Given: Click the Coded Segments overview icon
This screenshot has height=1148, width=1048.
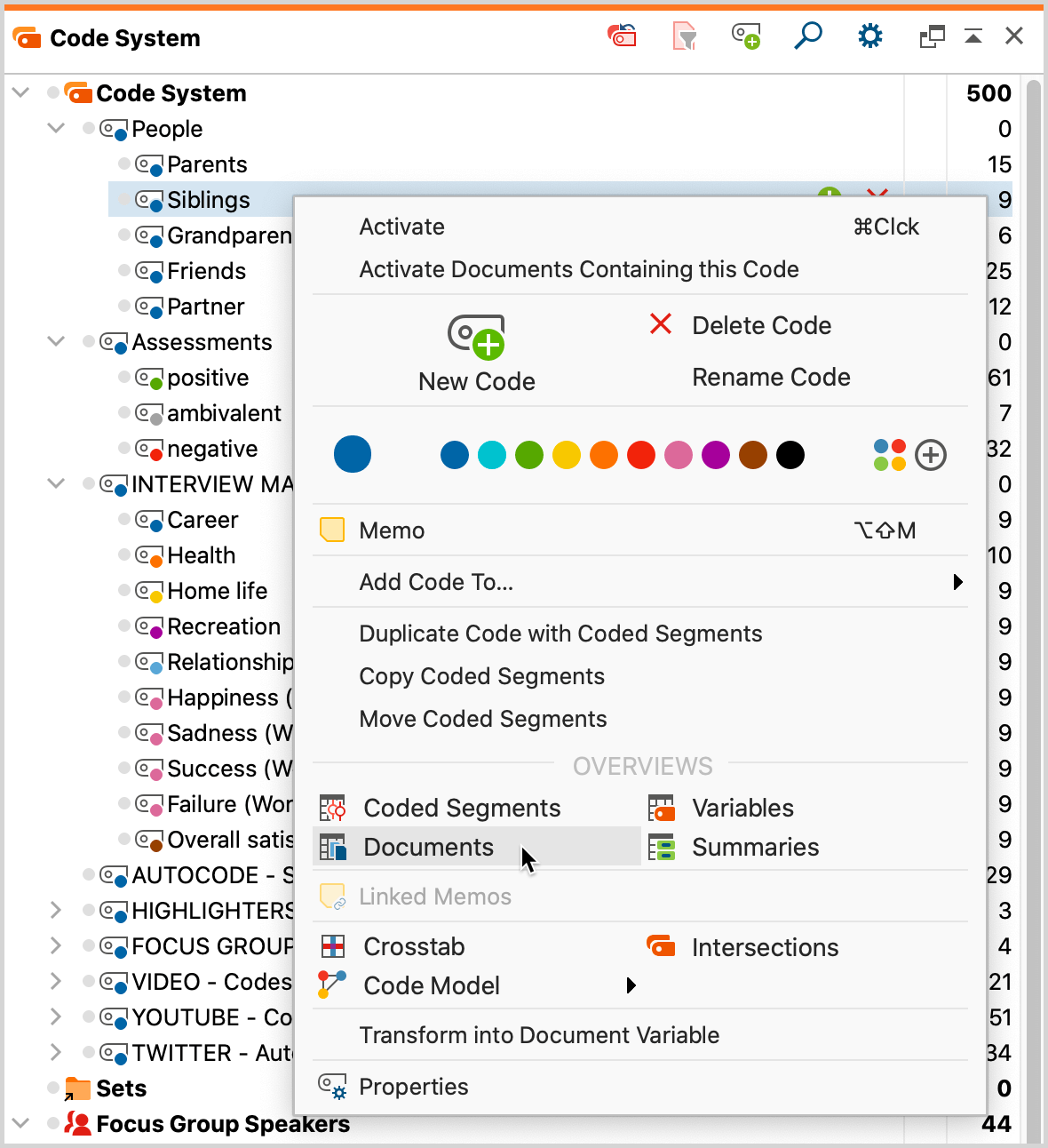Looking at the screenshot, I should click(332, 808).
